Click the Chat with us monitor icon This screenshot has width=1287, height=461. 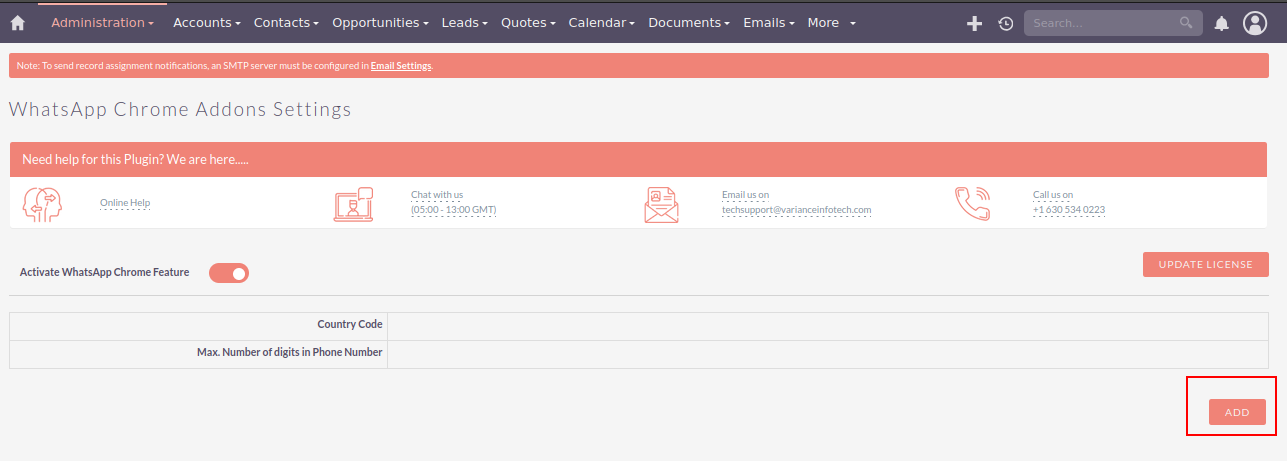(x=353, y=204)
